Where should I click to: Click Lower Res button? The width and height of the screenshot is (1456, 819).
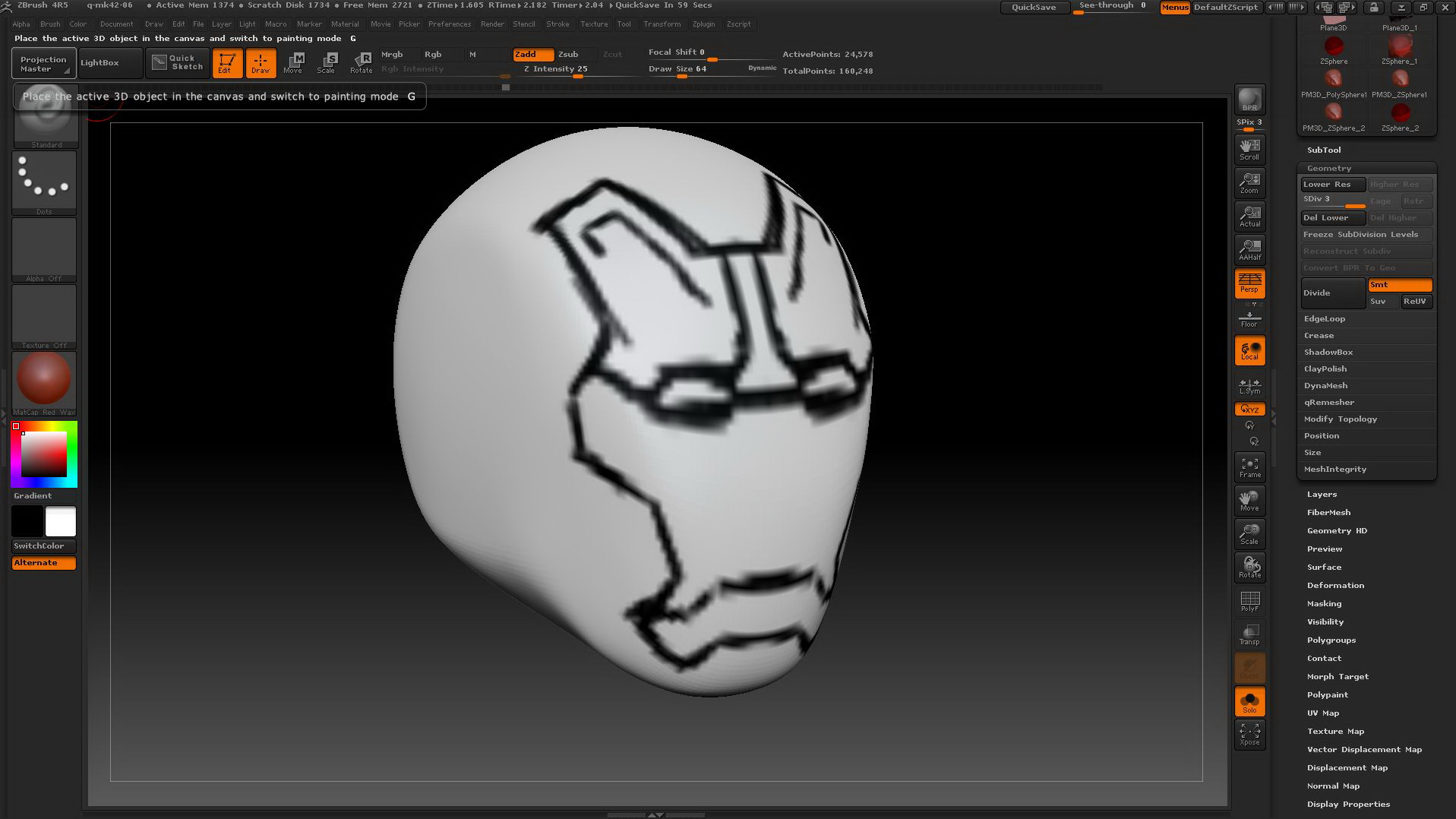click(x=1333, y=185)
